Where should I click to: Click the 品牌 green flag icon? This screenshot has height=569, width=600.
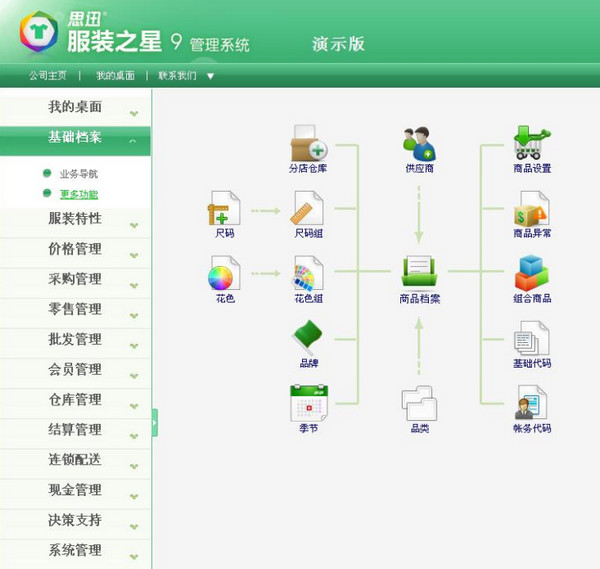point(308,337)
